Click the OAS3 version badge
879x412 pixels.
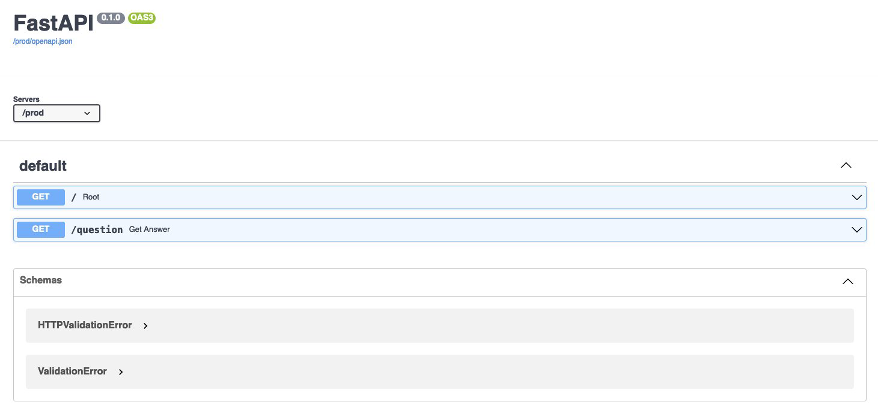tap(142, 18)
